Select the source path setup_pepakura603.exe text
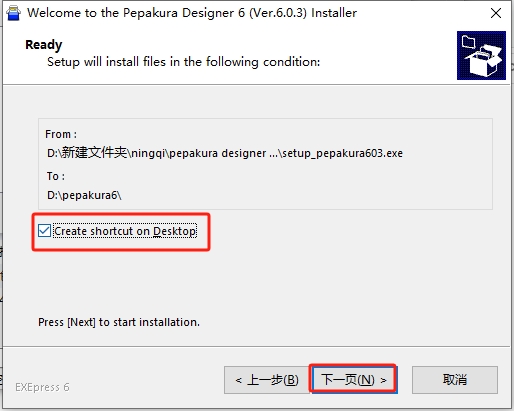 coord(343,153)
